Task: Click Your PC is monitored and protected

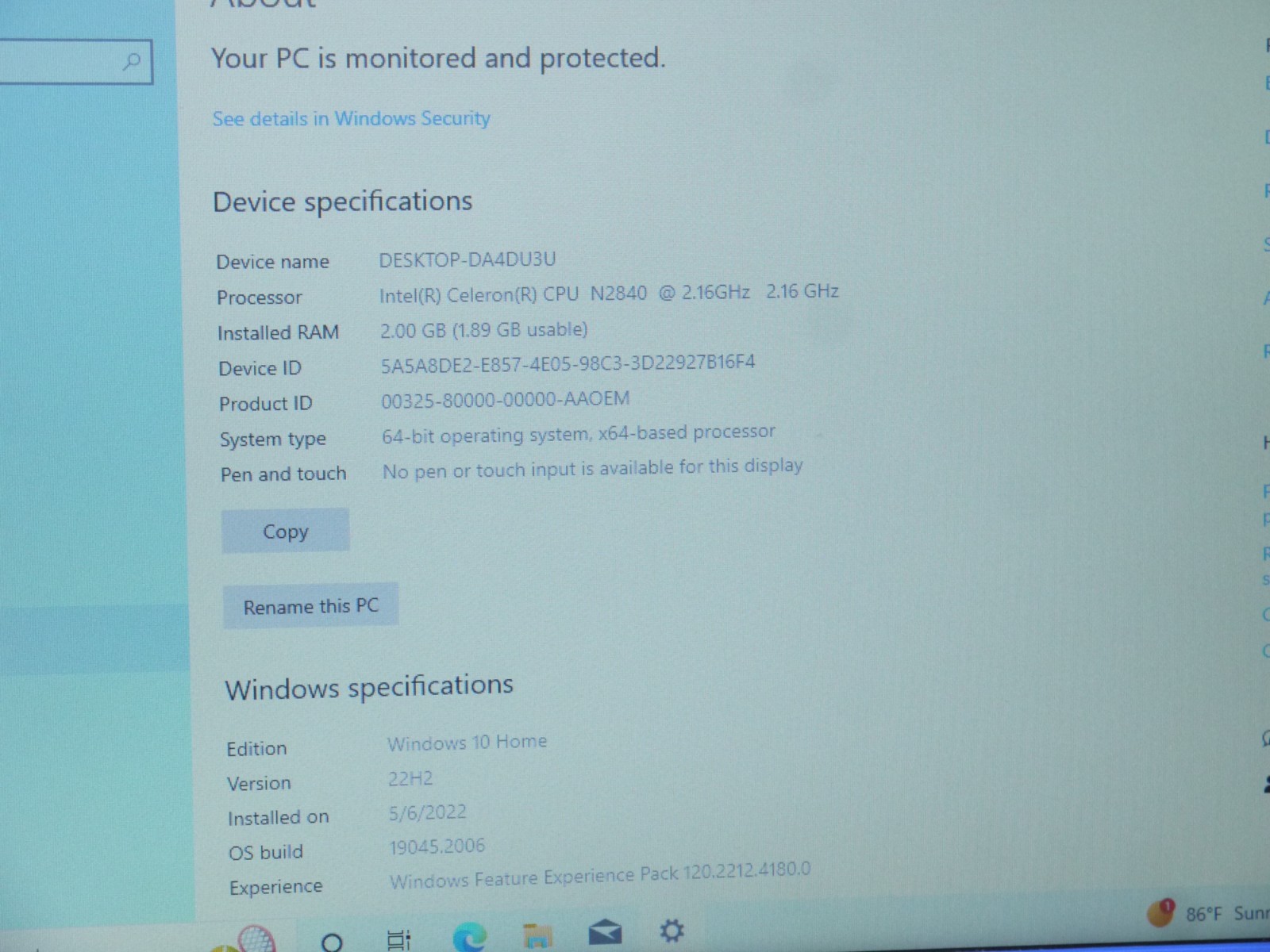Action: click(x=438, y=58)
